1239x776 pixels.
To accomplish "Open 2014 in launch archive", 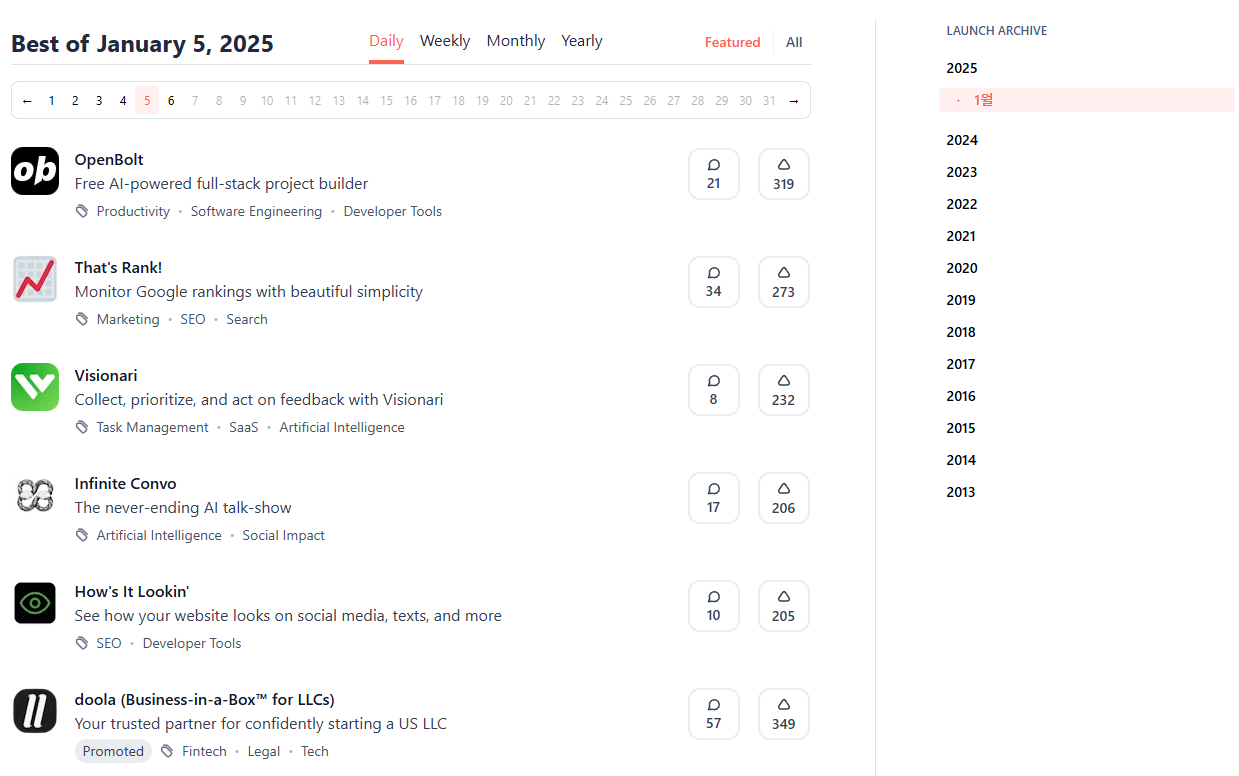I will click(961, 460).
